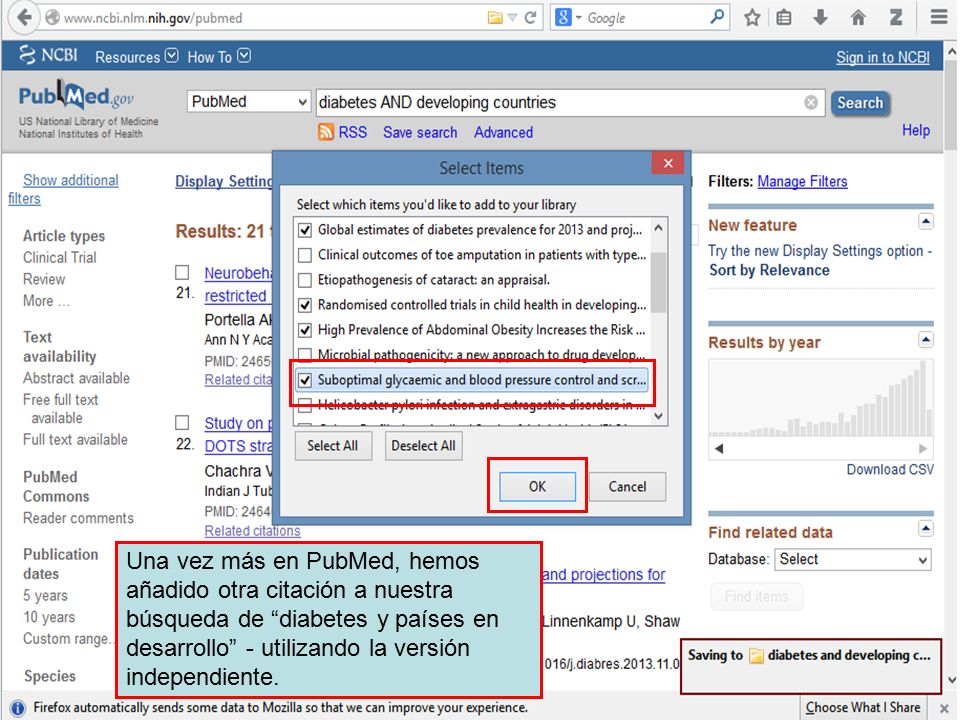The height and width of the screenshot is (720, 960).
Task: Check Clinical outcomes of toe amputation item
Action: (x=304, y=255)
